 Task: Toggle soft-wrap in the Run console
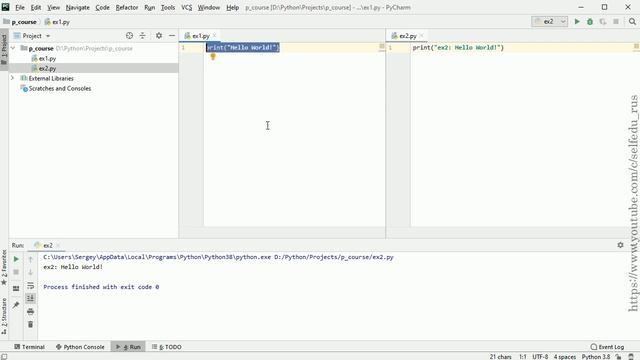click(31, 285)
